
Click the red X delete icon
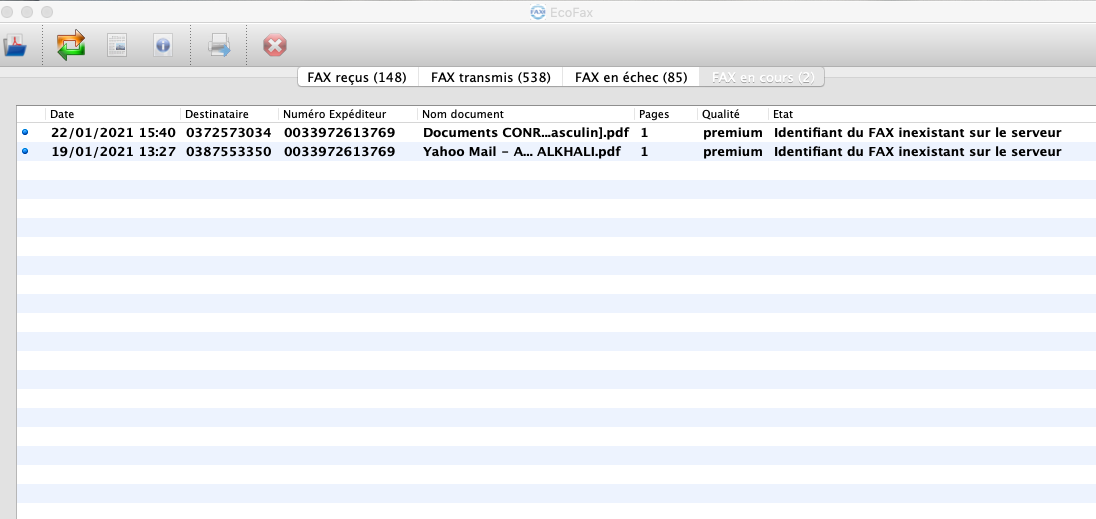click(274, 46)
